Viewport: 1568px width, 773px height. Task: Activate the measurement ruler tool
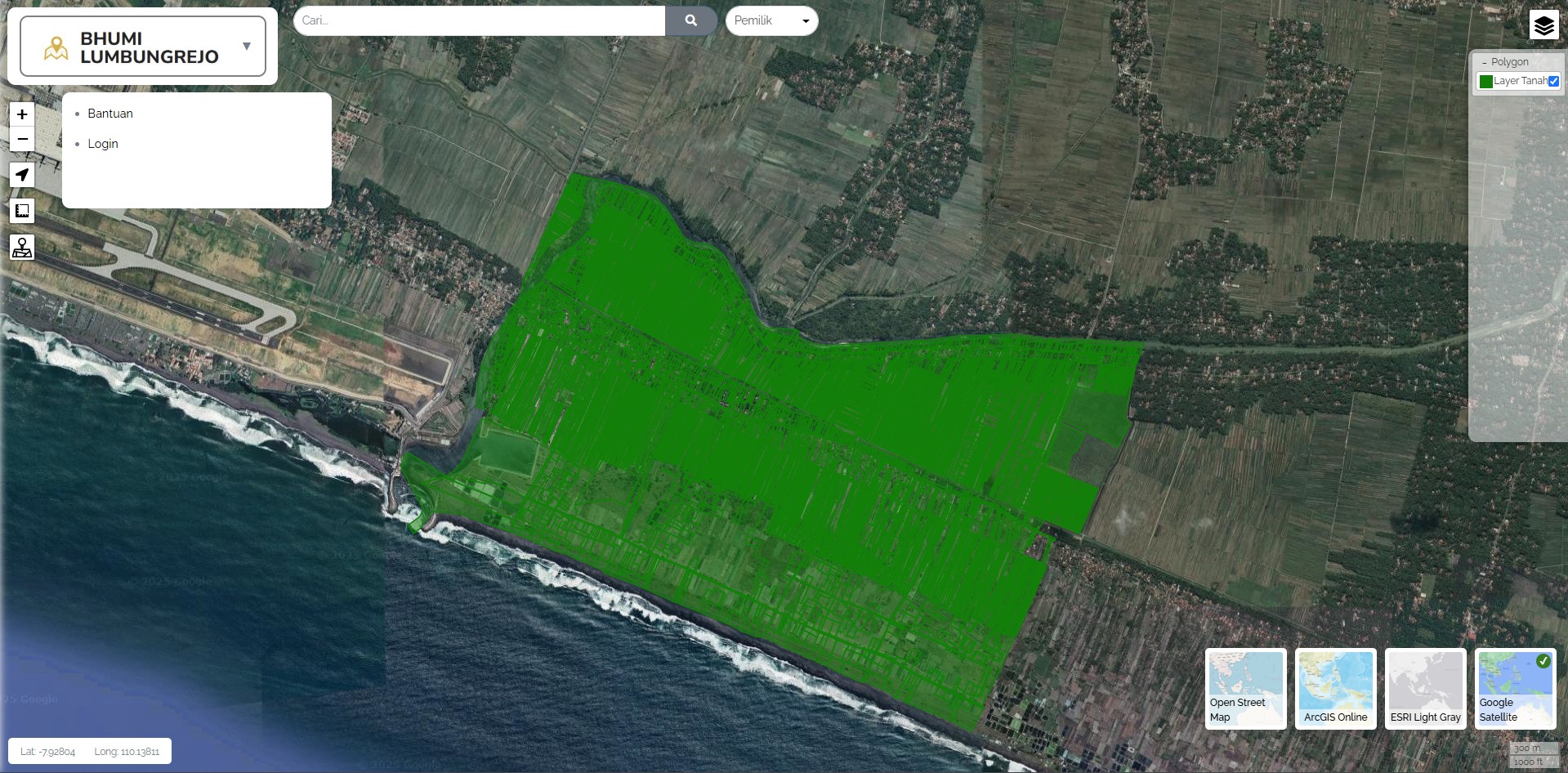click(x=22, y=211)
